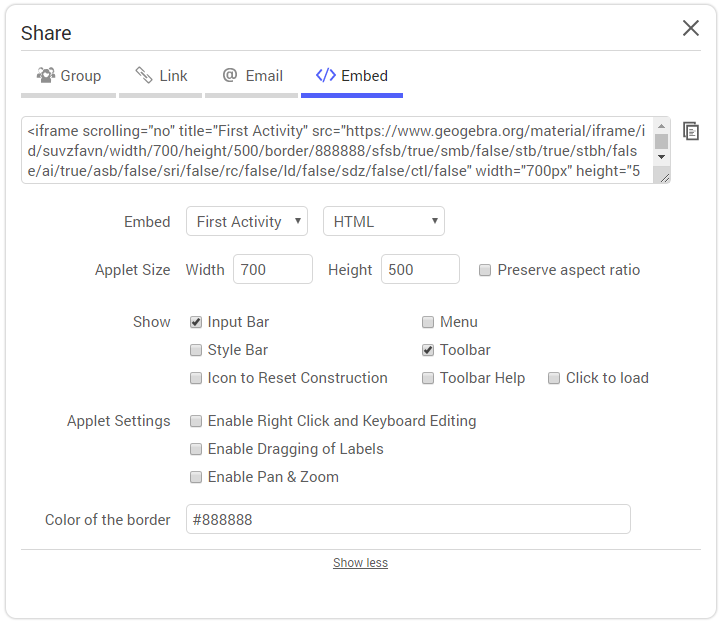The width and height of the screenshot is (722, 624).
Task: Copy embed code with clipboard icon
Action: click(x=691, y=131)
